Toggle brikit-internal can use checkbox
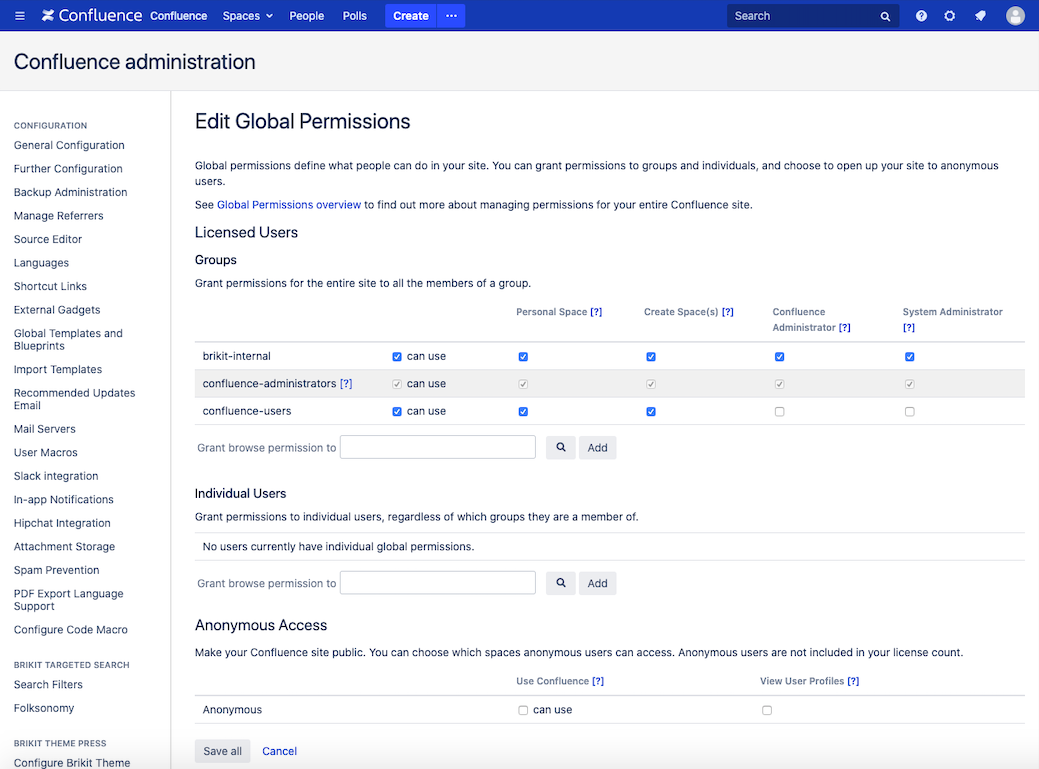 point(397,357)
